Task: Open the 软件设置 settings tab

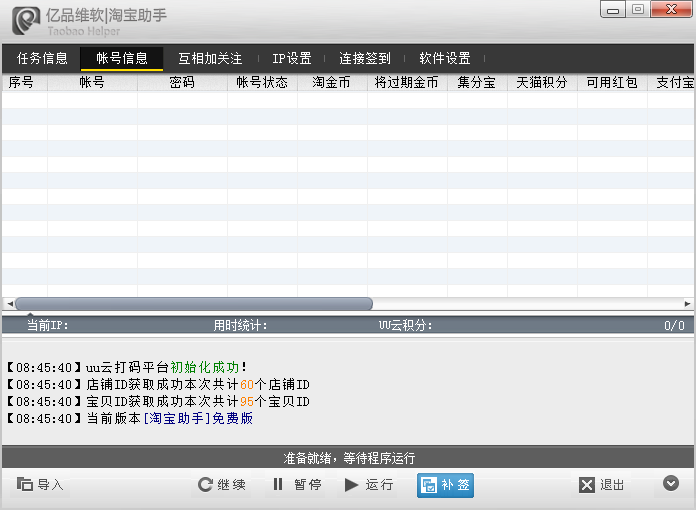Action: (445, 59)
